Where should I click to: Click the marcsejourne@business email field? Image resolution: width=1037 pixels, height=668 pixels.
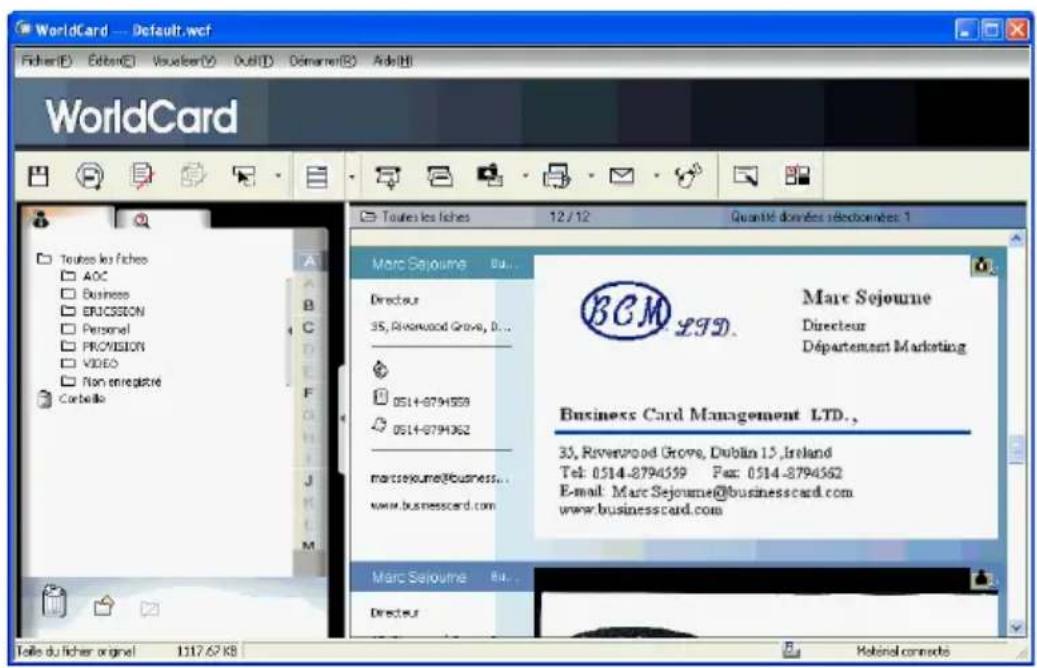pos(440,478)
